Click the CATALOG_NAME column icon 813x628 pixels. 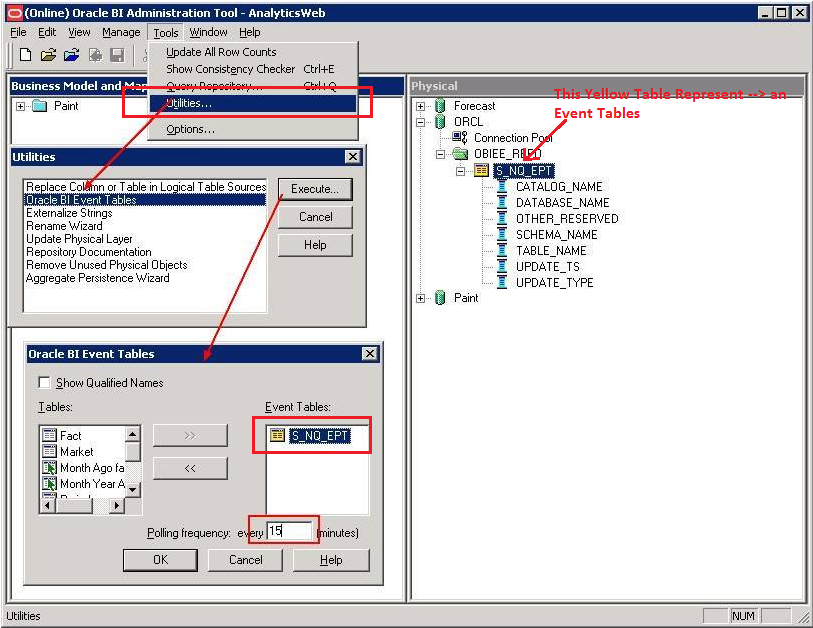[502, 186]
